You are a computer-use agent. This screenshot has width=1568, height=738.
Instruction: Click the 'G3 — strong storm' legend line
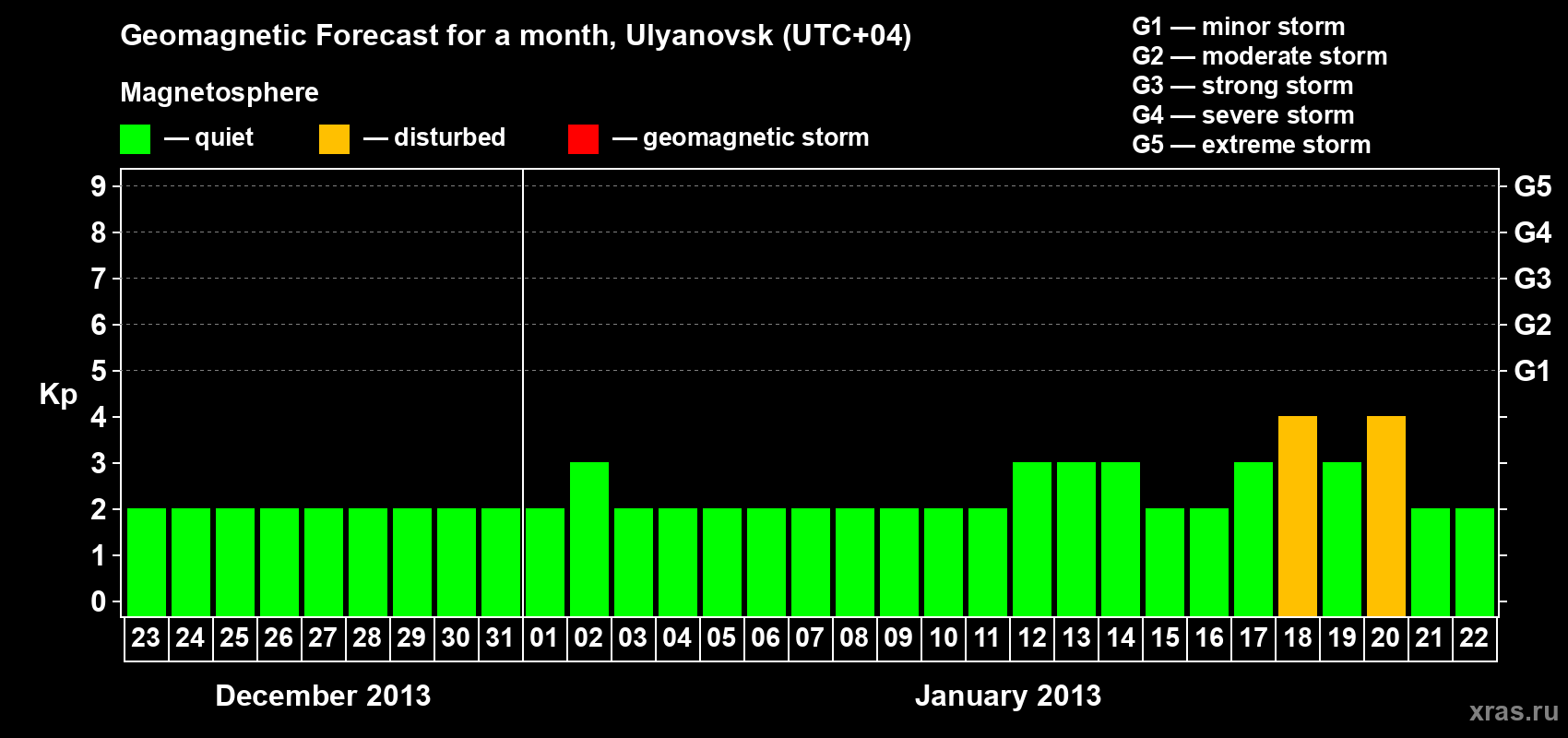(1242, 86)
